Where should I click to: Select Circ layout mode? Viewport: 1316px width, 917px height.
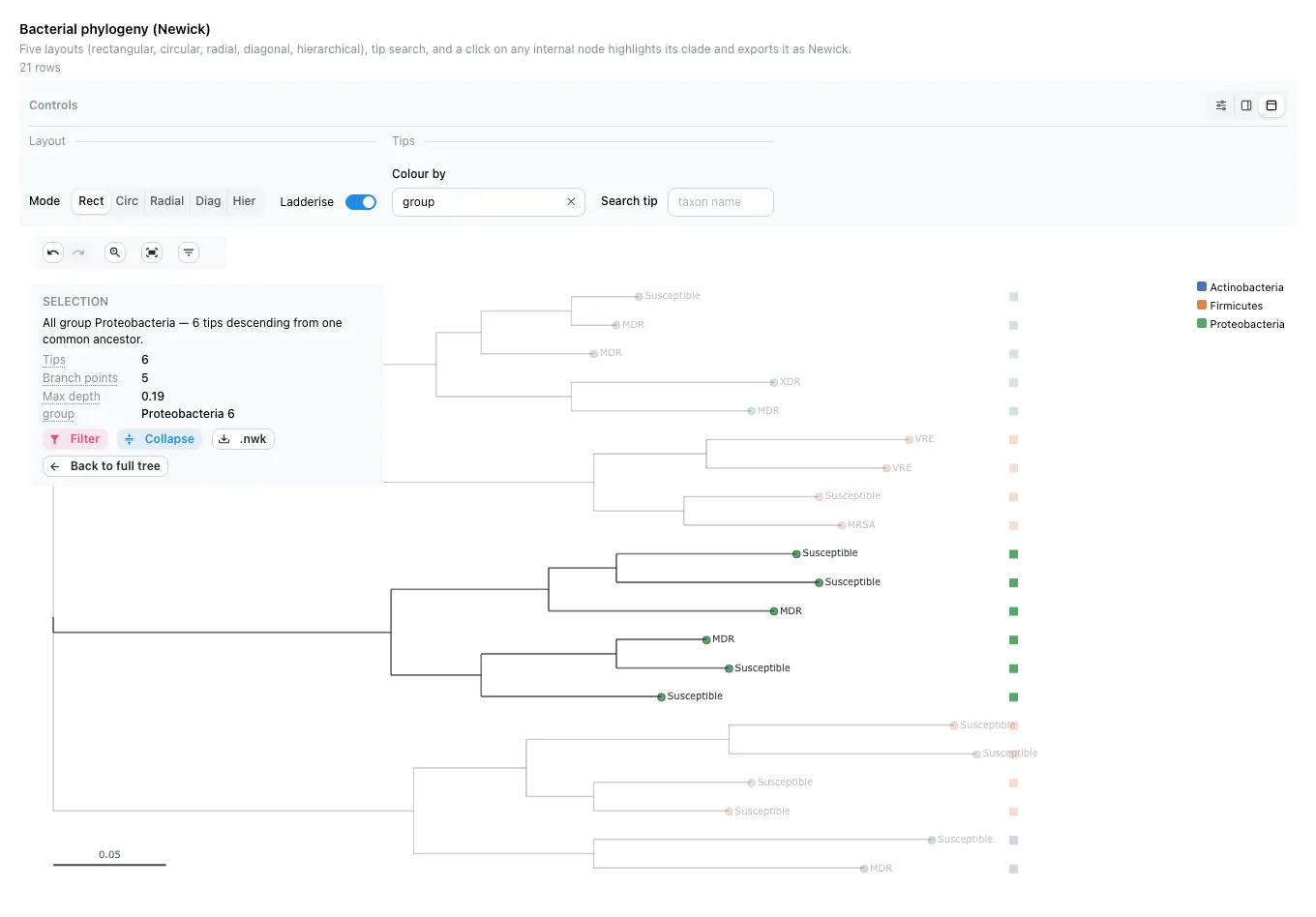pyautogui.click(x=127, y=201)
